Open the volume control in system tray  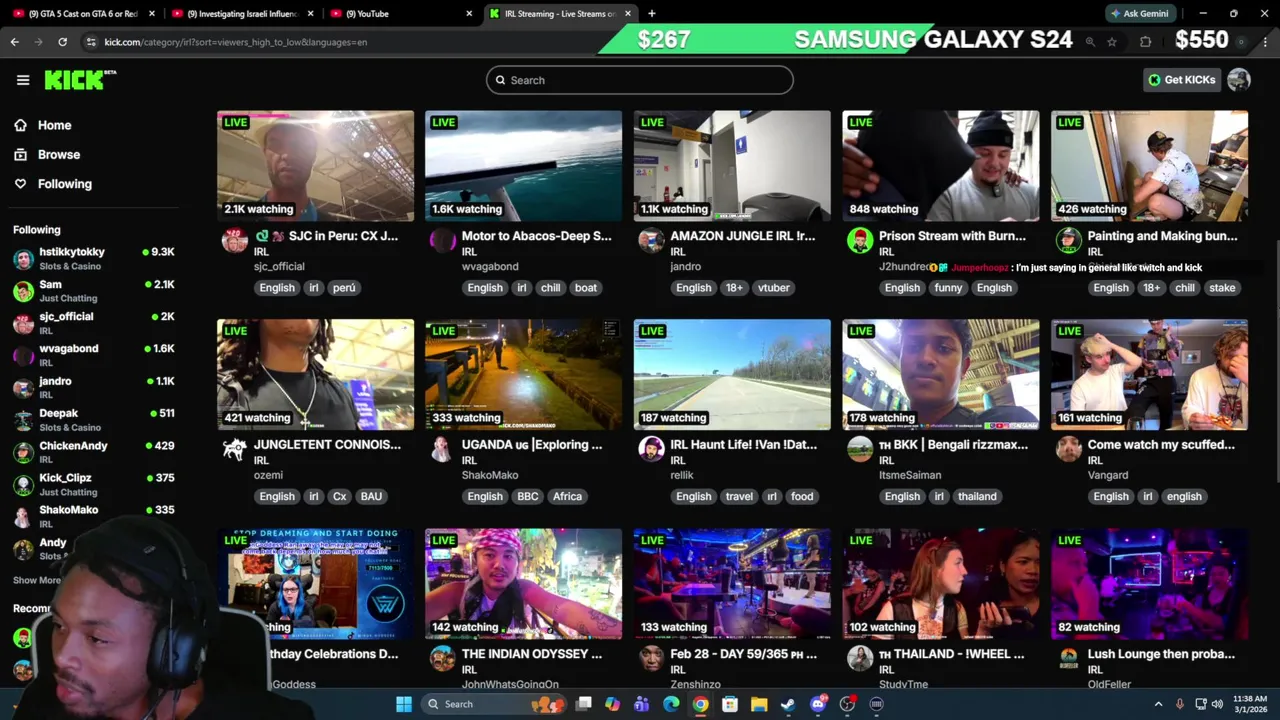(x=1218, y=704)
